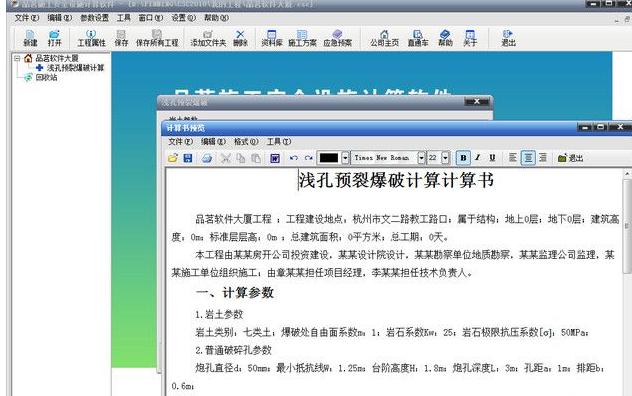Click heading 一、计算参数
This screenshot has width=632, height=396.
[235, 292]
